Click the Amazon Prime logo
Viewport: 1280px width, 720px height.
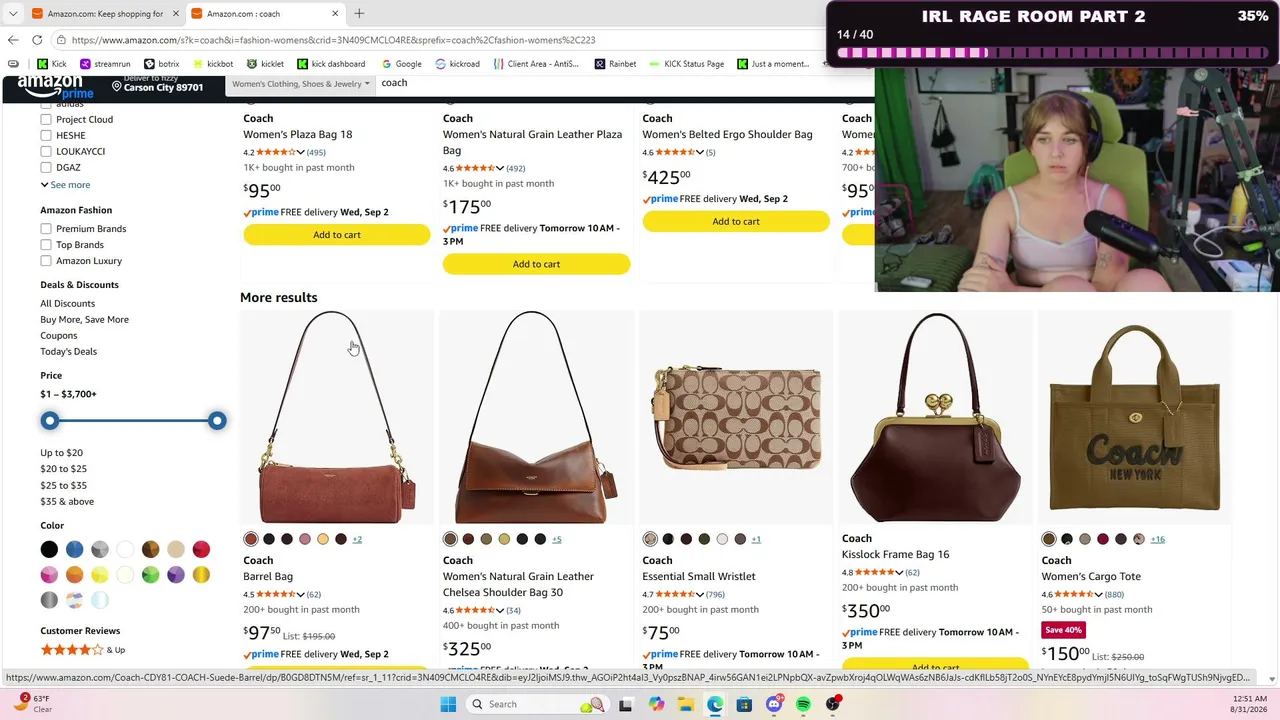pos(55,87)
